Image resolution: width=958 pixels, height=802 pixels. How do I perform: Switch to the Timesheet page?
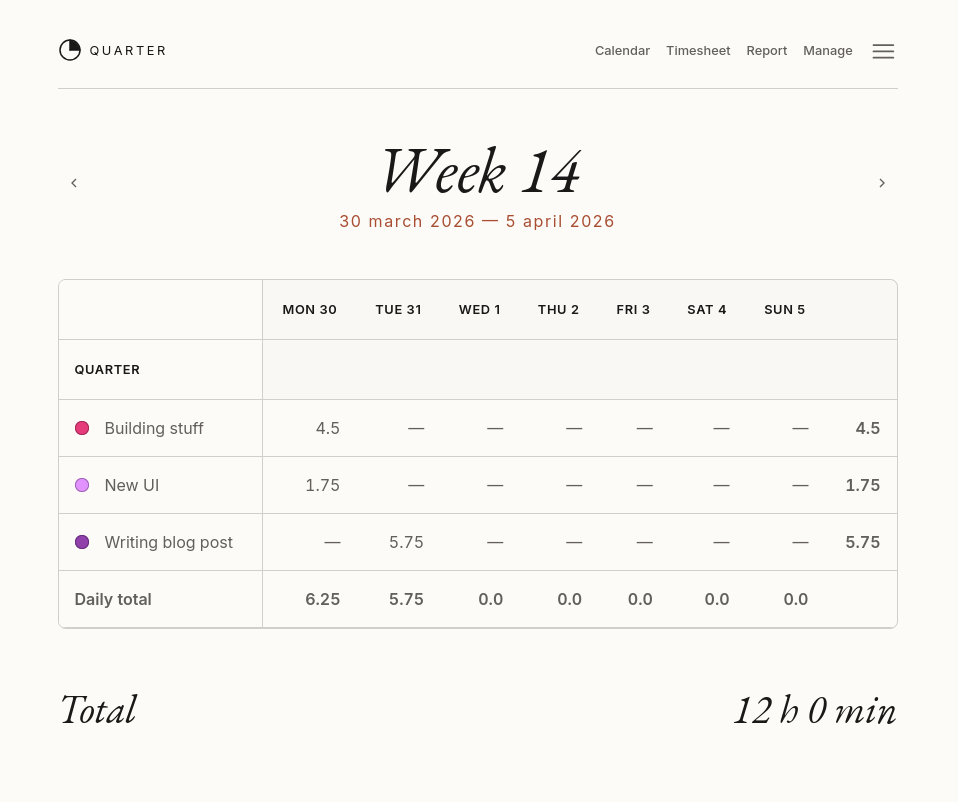(698, 51)
